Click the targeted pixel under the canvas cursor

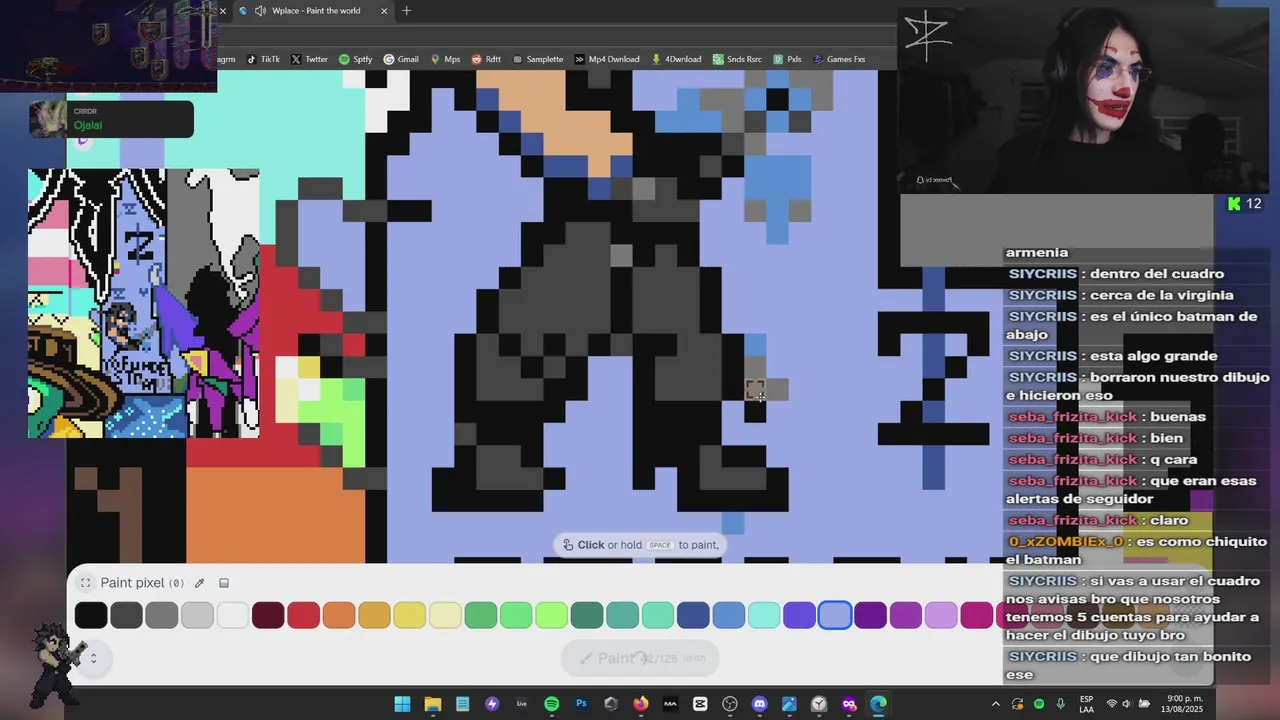(x=755, y=389)
